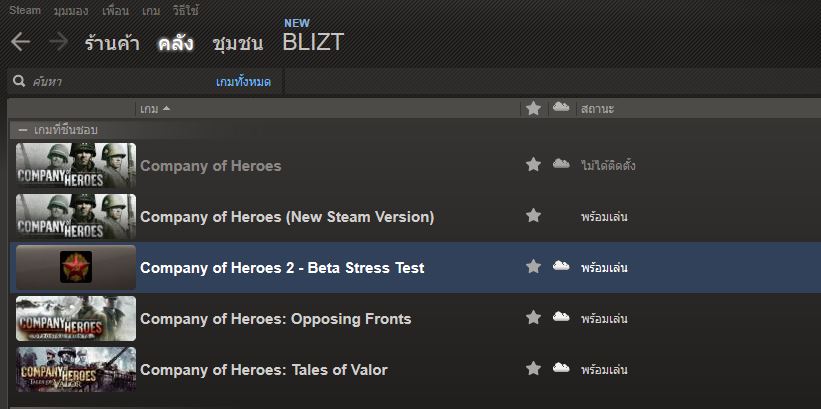The width and height of the screenshot is (821, 409).
Task: Open the เกมทั้งหมด filter dropdown
Action: pos(243,82)
